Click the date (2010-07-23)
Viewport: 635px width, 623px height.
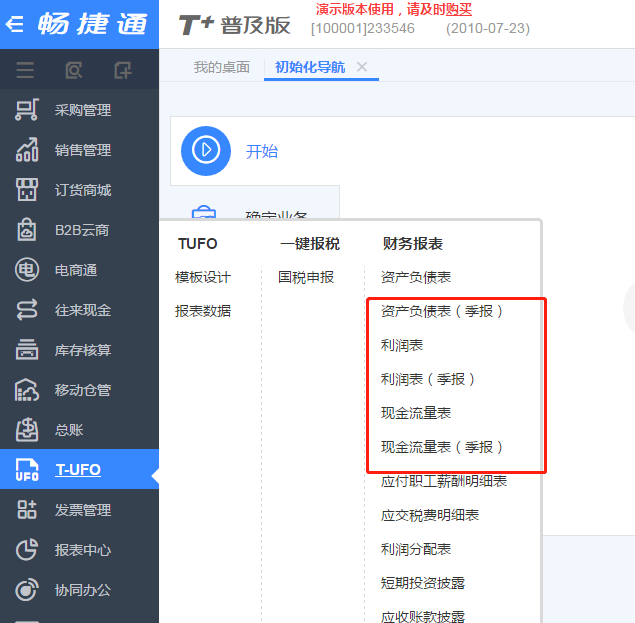point(488,28)
